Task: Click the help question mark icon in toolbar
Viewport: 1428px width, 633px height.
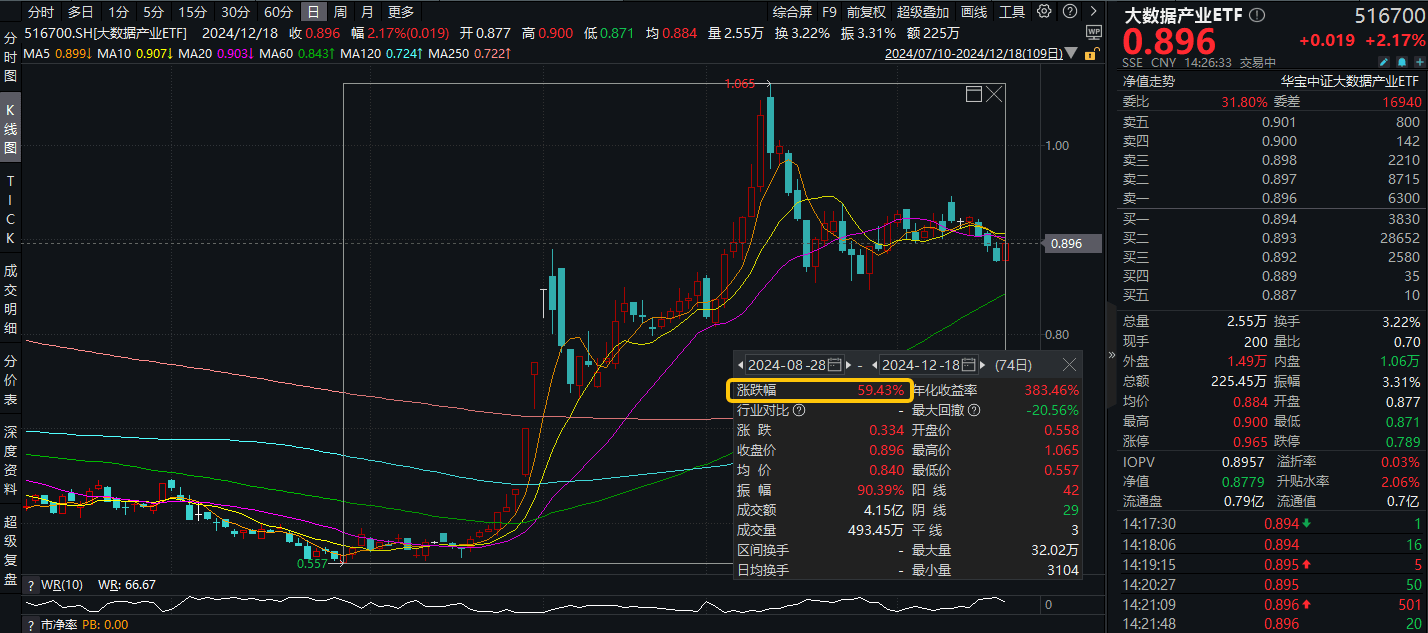Action: click(1070, 10)
